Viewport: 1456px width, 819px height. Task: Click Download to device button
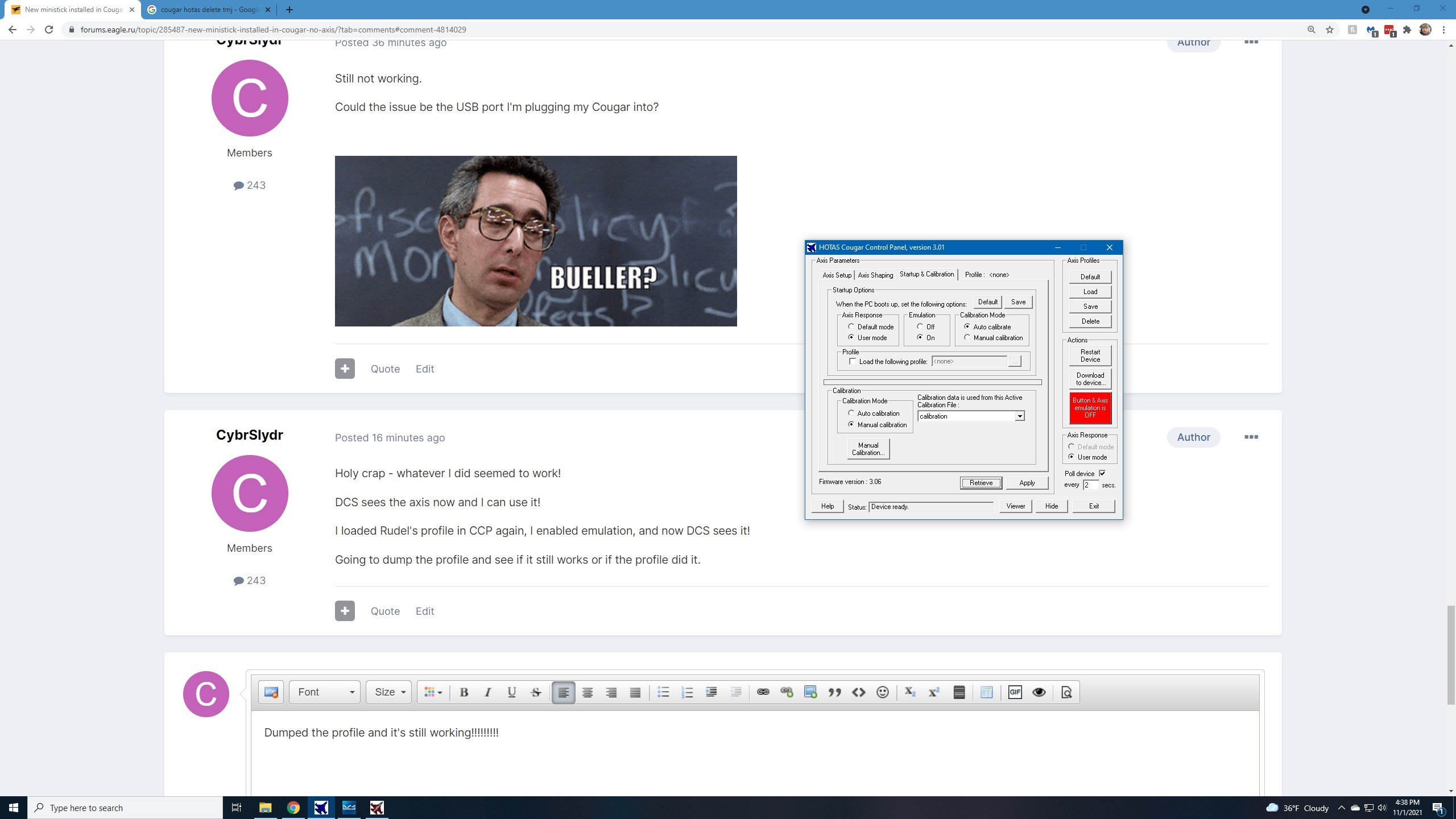pos(1090,379)
